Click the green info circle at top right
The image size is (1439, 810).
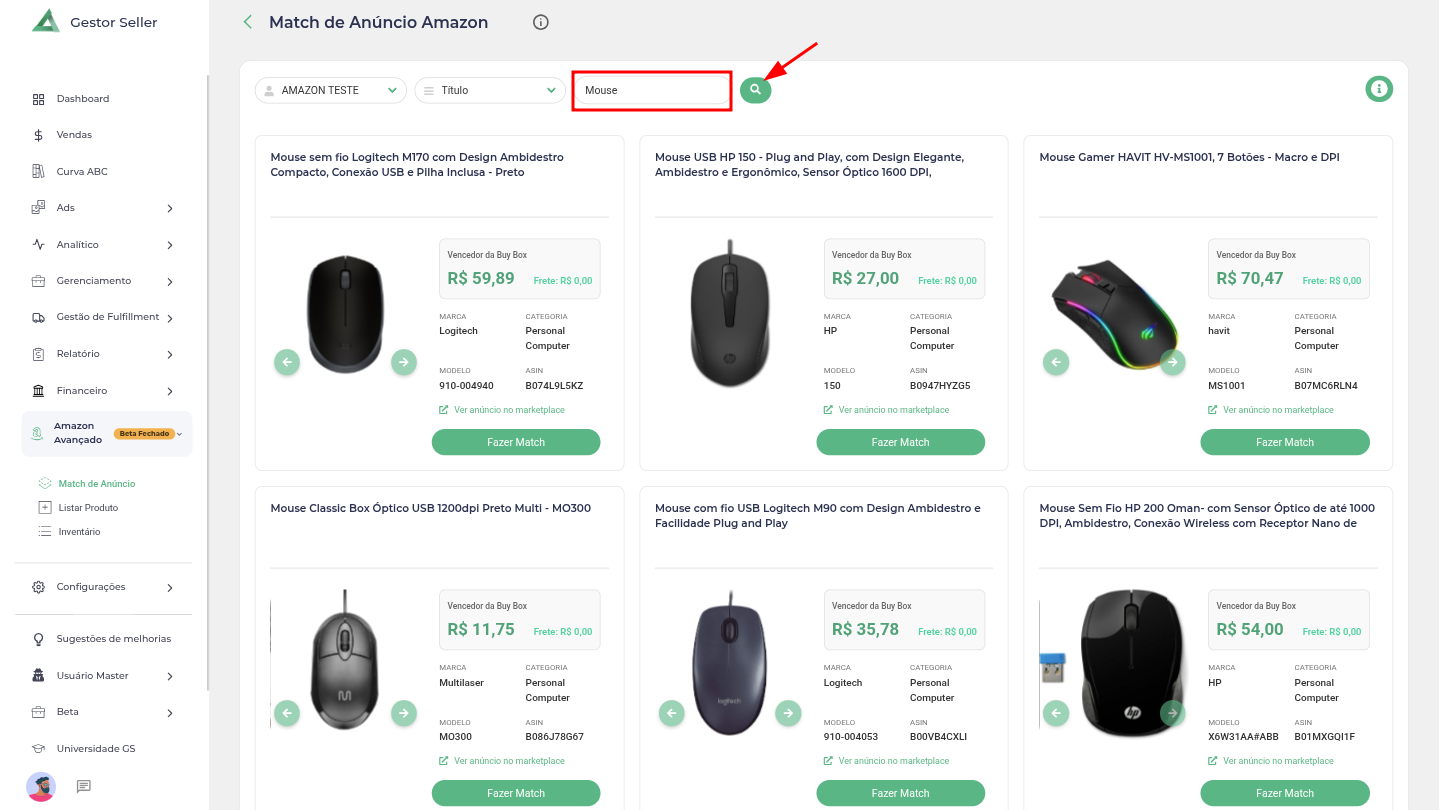point(1379,89)
